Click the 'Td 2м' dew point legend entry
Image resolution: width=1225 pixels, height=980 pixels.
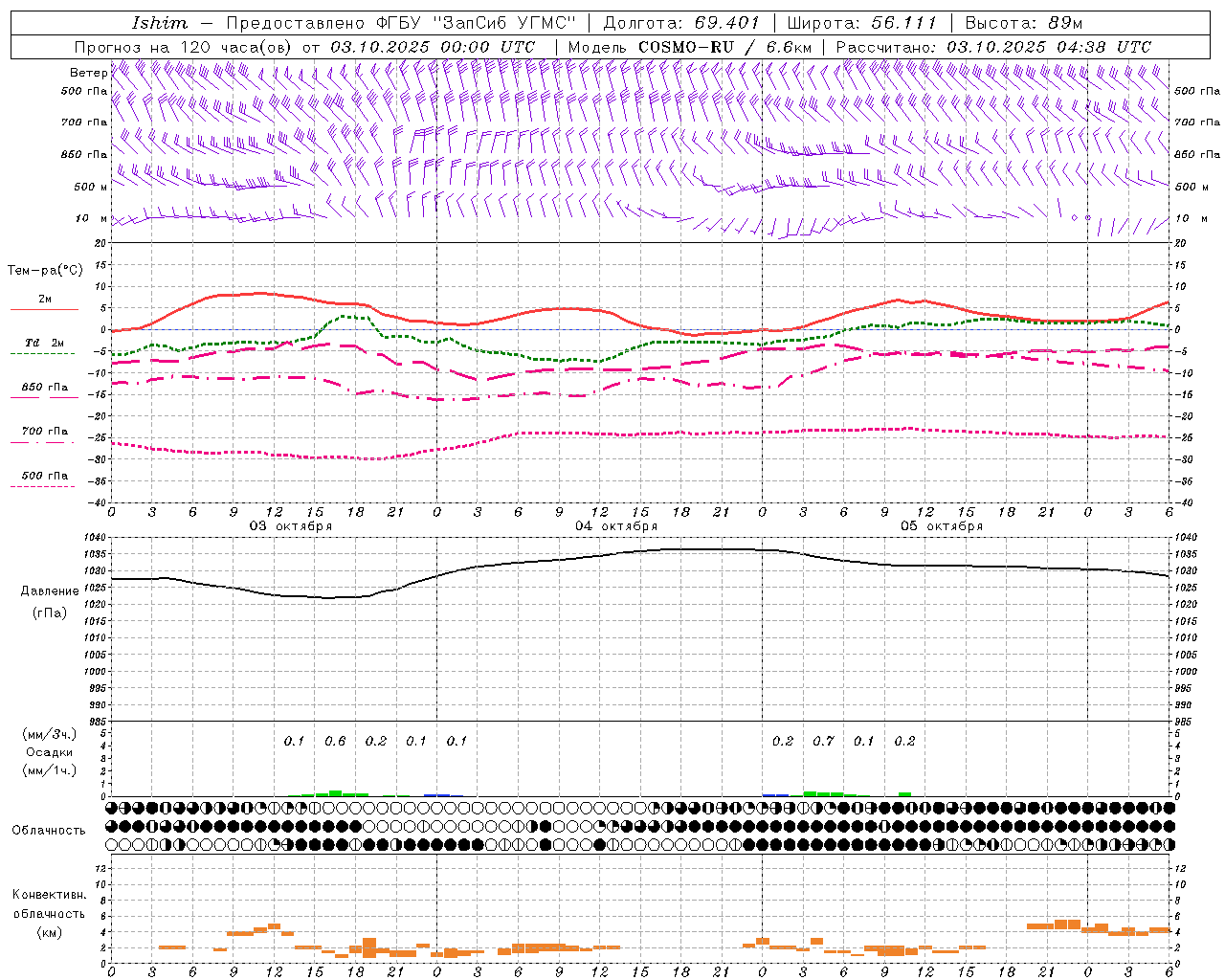pyautogui.click(x=45, y=343)
